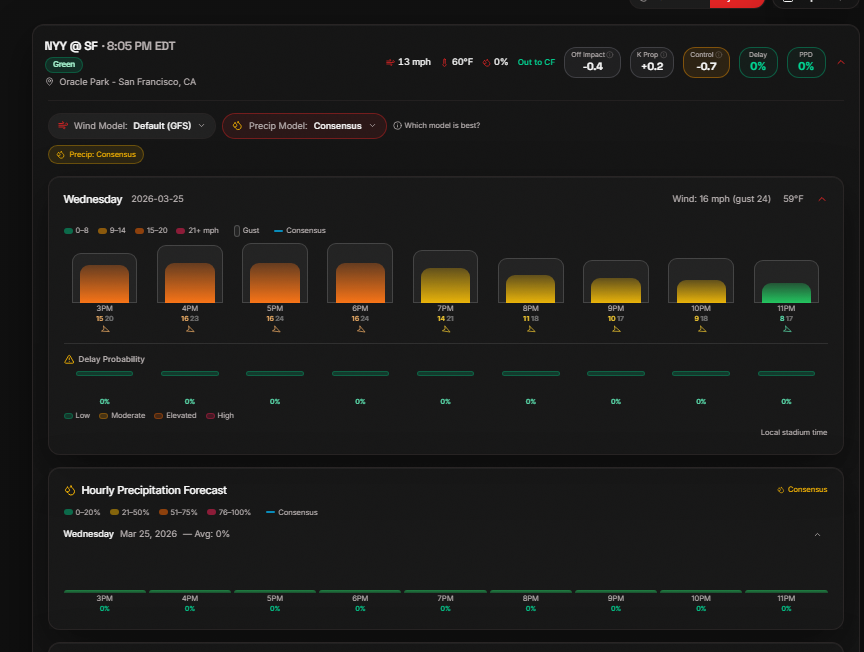The width and height of the screenshot is (864, 652).
Task: Click the raindrop icon beside Hourly Precipitation Forecast
Action: coord(70,490)
